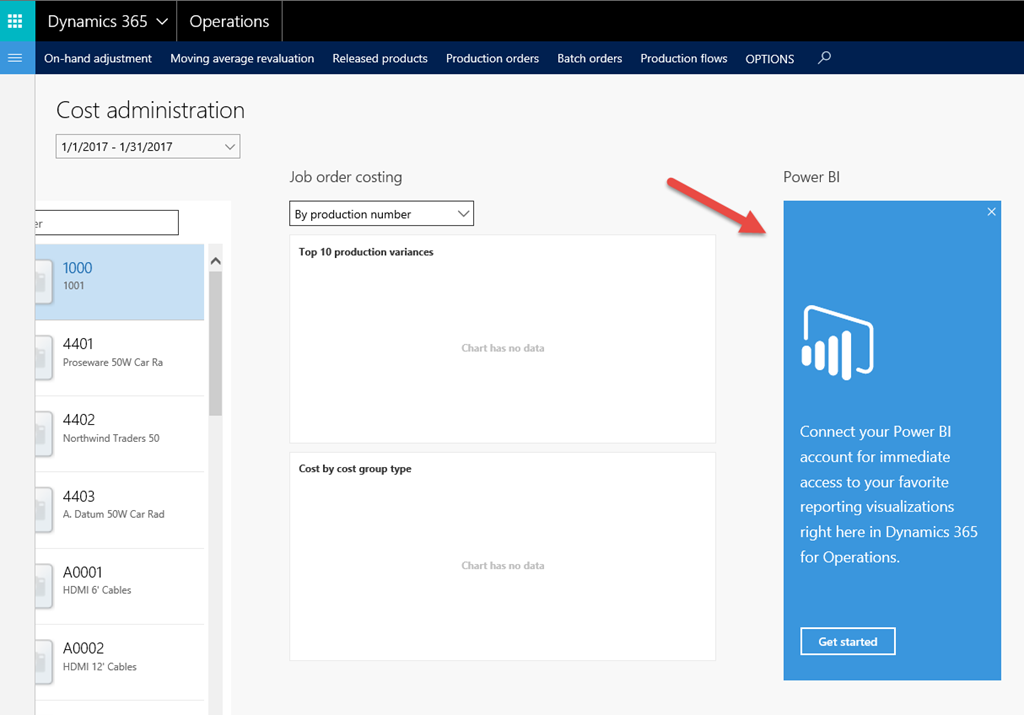Screen dimensions: 1024x715
Task: Expand the Dynamics 365 chevron menu
Action: coord(162,22)
